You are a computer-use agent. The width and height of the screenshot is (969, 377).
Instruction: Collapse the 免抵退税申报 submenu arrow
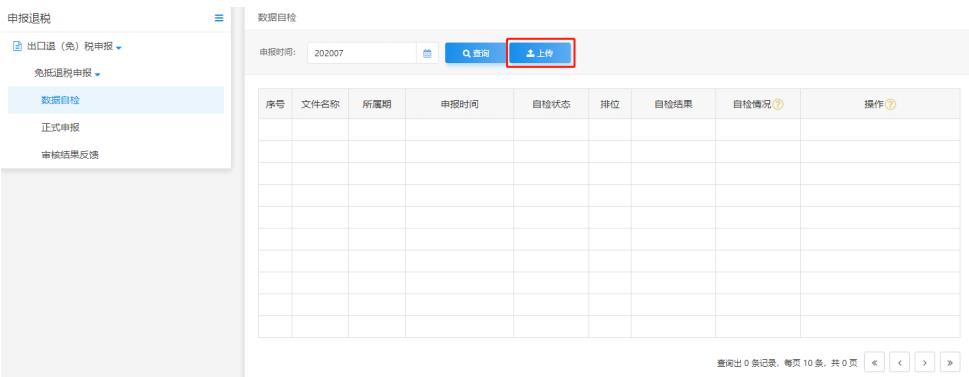click(98, 75)
